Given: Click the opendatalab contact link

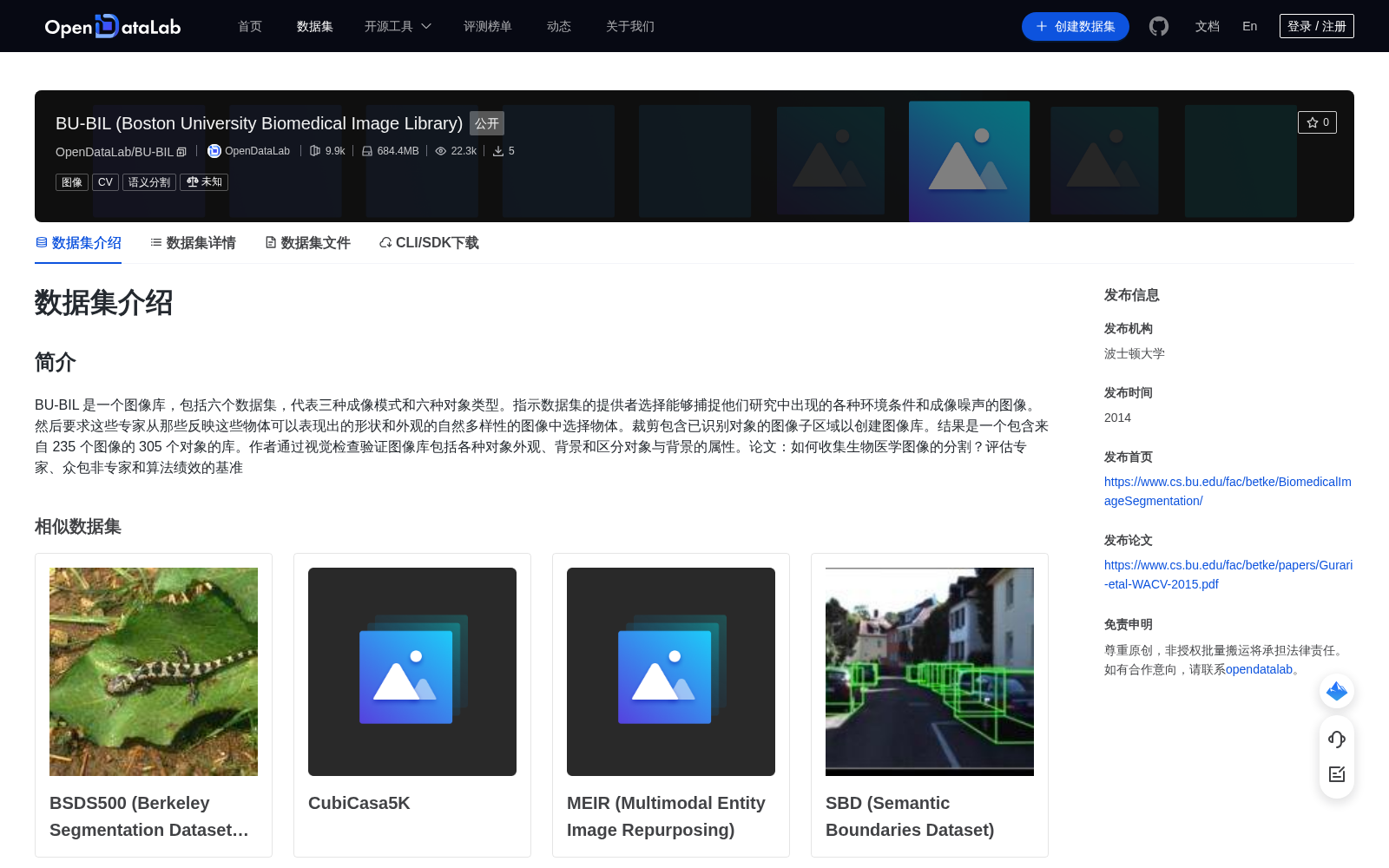Looking at the screenshot, I should [1259, 669].
